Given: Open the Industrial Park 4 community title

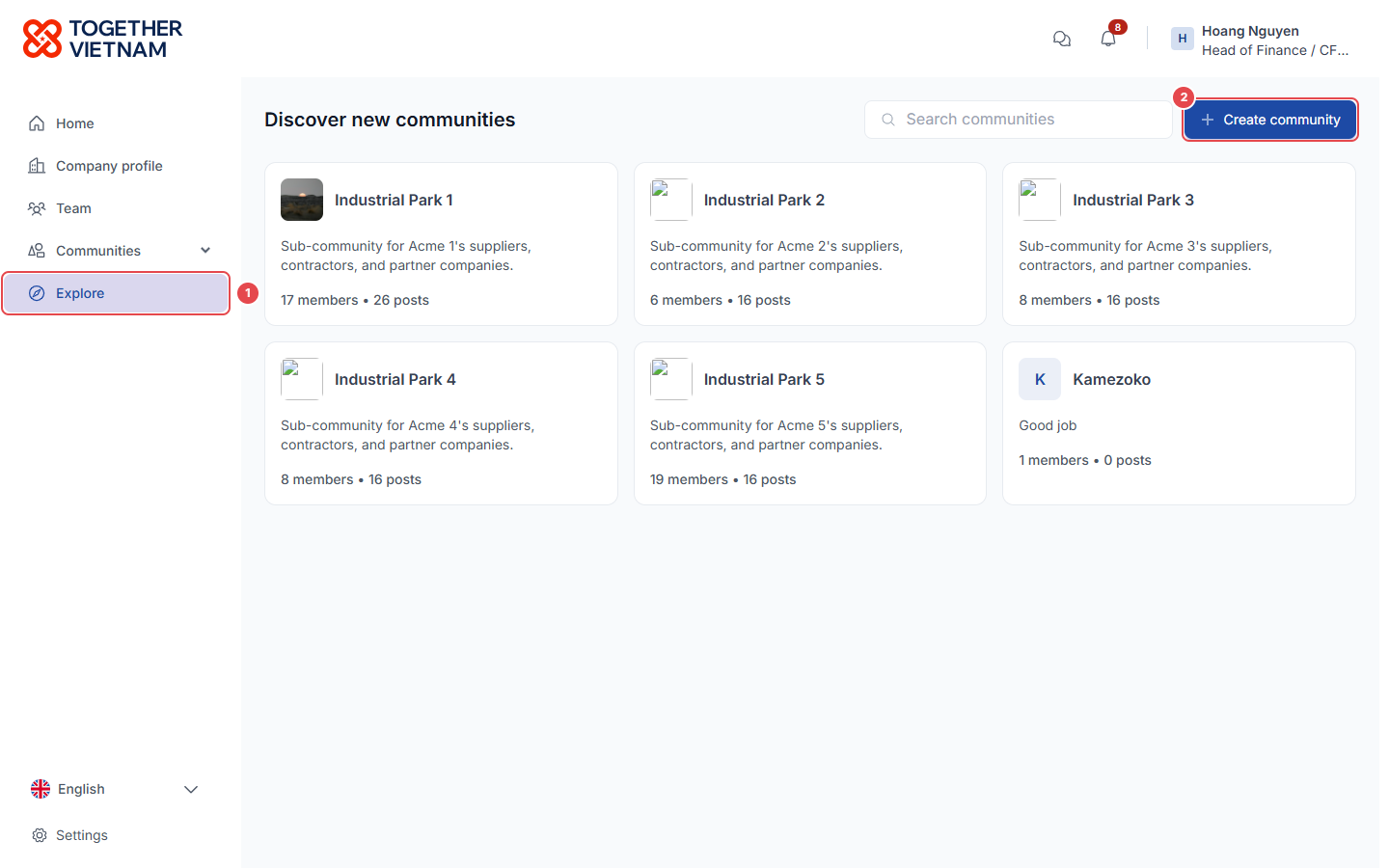Looking at the screenshot, I should [395, 379].
